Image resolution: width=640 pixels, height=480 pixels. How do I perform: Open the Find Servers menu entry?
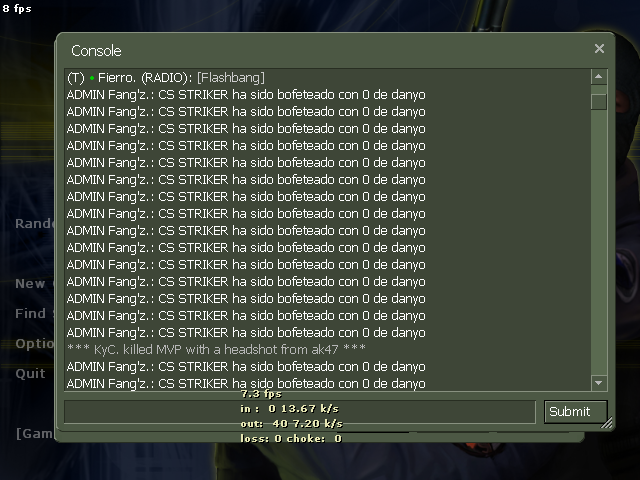point(34,313)
